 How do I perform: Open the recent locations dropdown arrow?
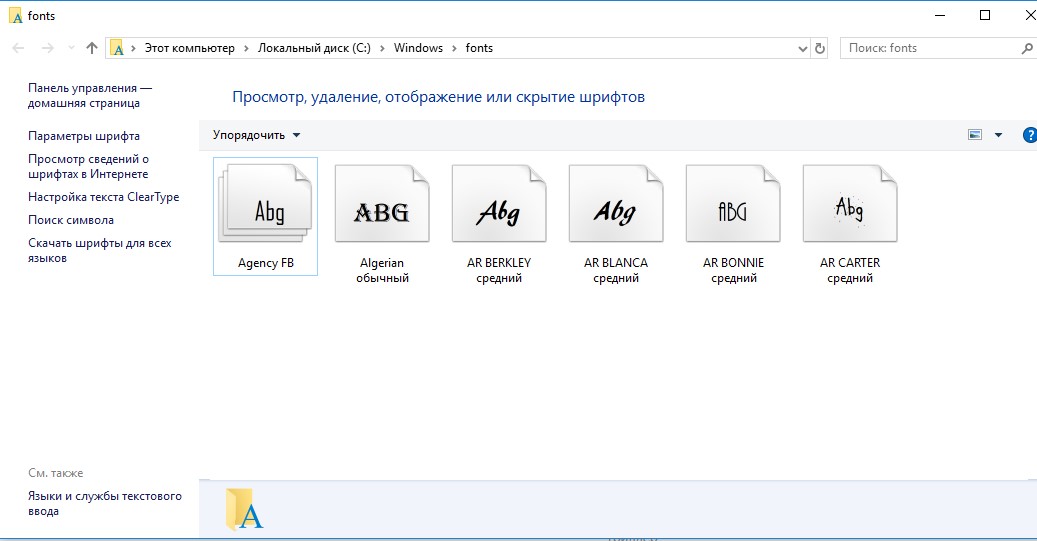point(70,48)
